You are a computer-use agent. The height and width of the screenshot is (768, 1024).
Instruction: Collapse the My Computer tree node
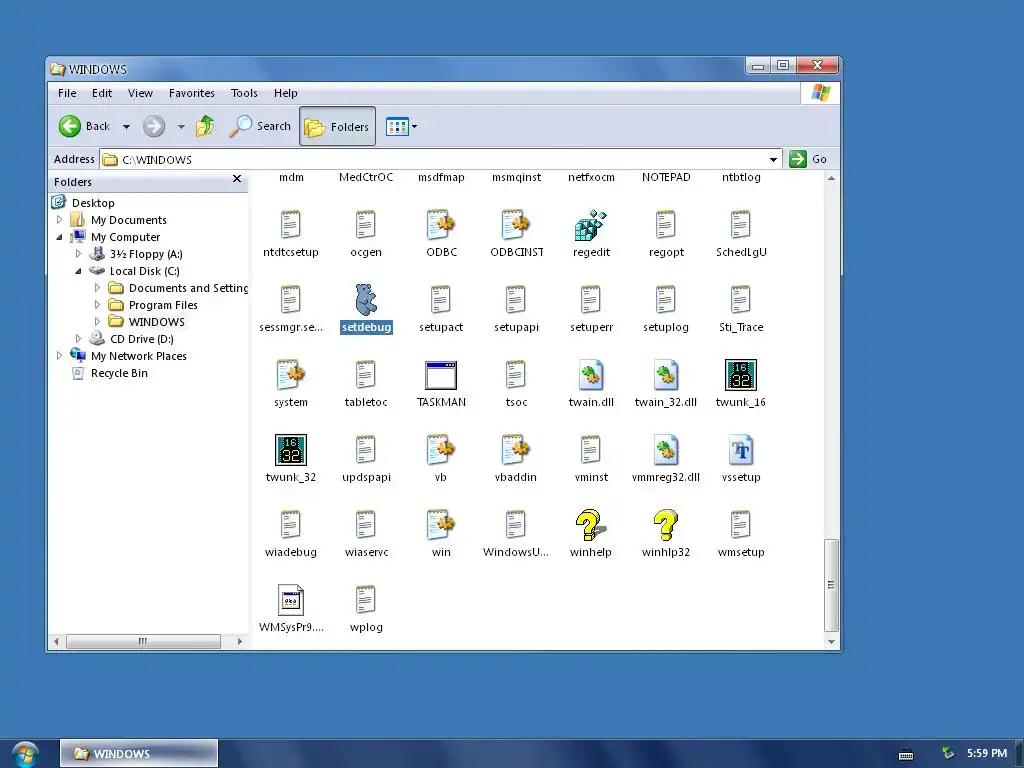(59, 237)
